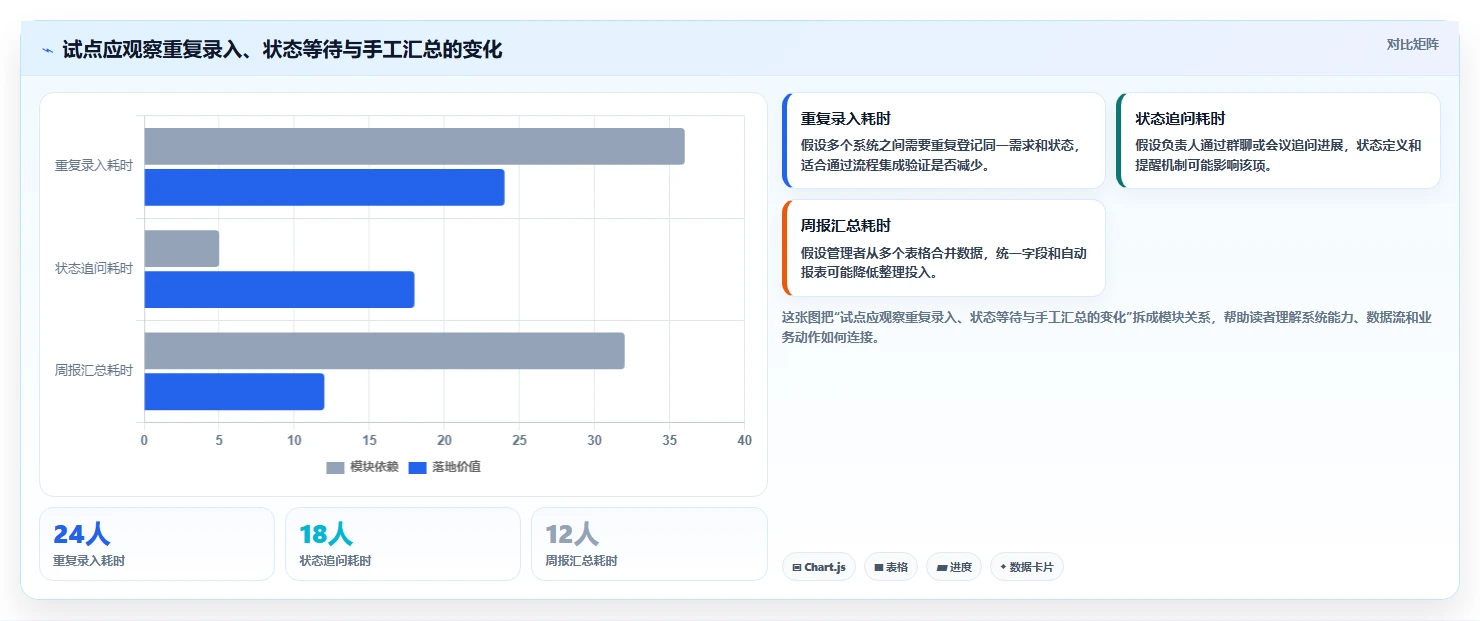
Task: Open the 状态追问耗时 description card with green edge
Action: coord(1278,141)
